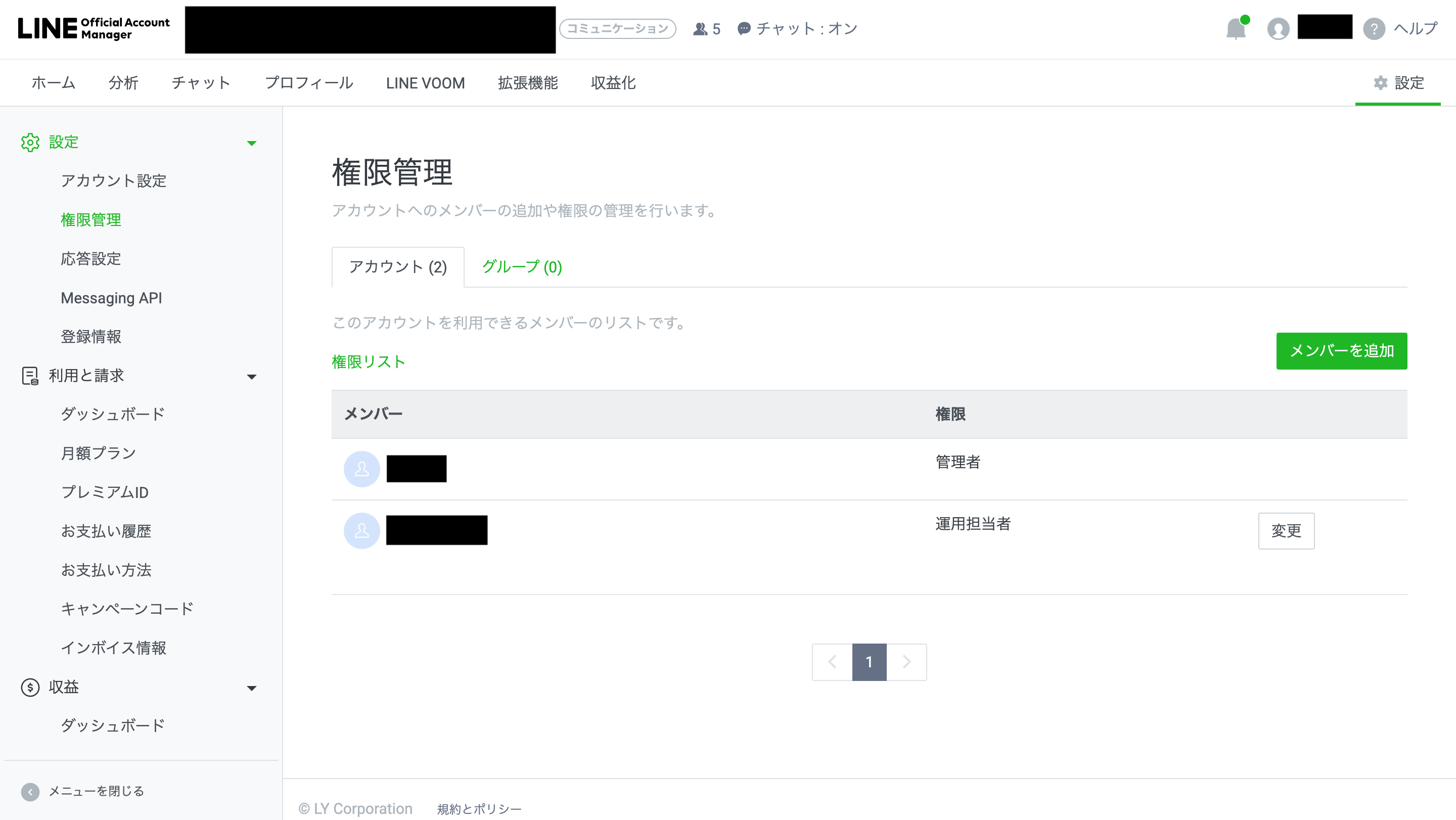Open the user profile avatar icon
Screen dimensions: 1456x820
tap(1278, 29)
